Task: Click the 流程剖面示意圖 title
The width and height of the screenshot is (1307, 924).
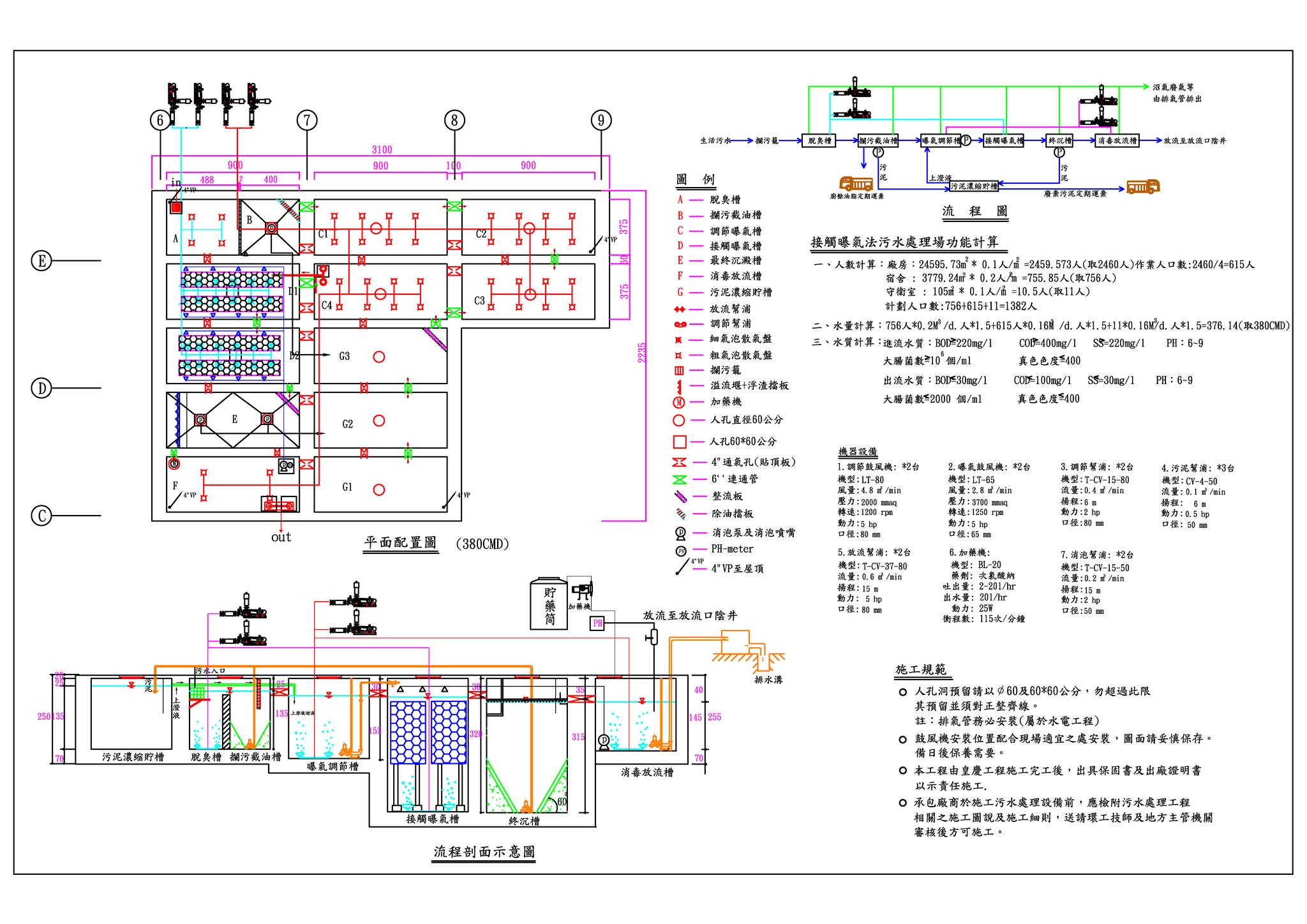Action: 484,852
